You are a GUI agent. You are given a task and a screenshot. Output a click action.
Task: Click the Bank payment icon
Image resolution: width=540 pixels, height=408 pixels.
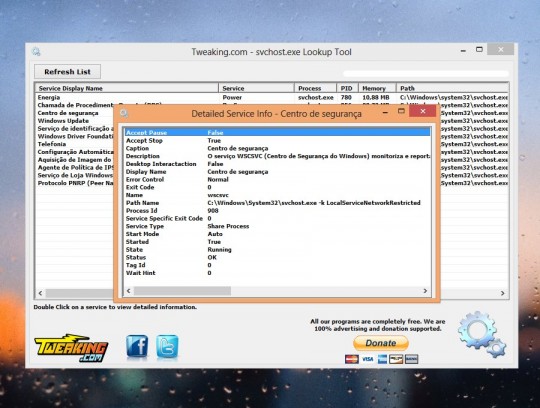coord(411,359)
